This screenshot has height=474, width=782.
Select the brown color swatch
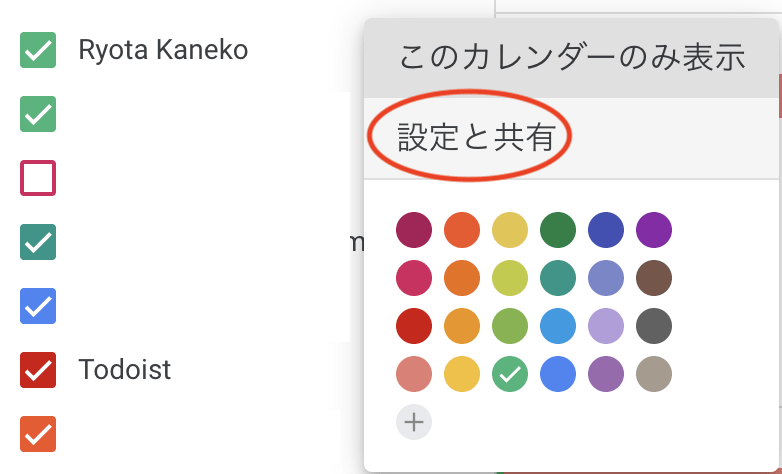click(654, 278)
